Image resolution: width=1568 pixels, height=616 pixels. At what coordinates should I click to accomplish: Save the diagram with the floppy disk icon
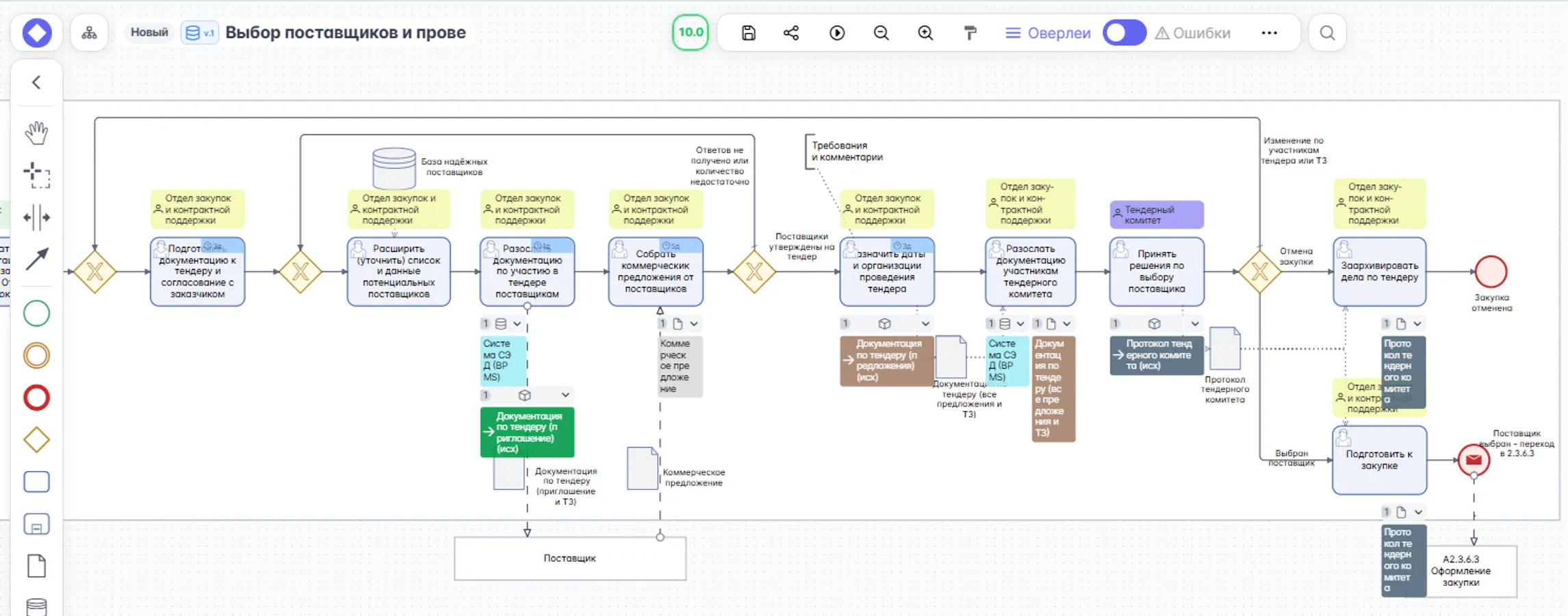point(749,33)
